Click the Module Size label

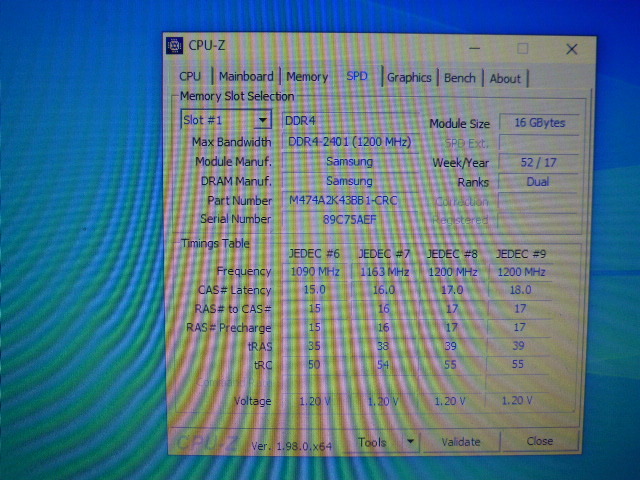point(459,124)
